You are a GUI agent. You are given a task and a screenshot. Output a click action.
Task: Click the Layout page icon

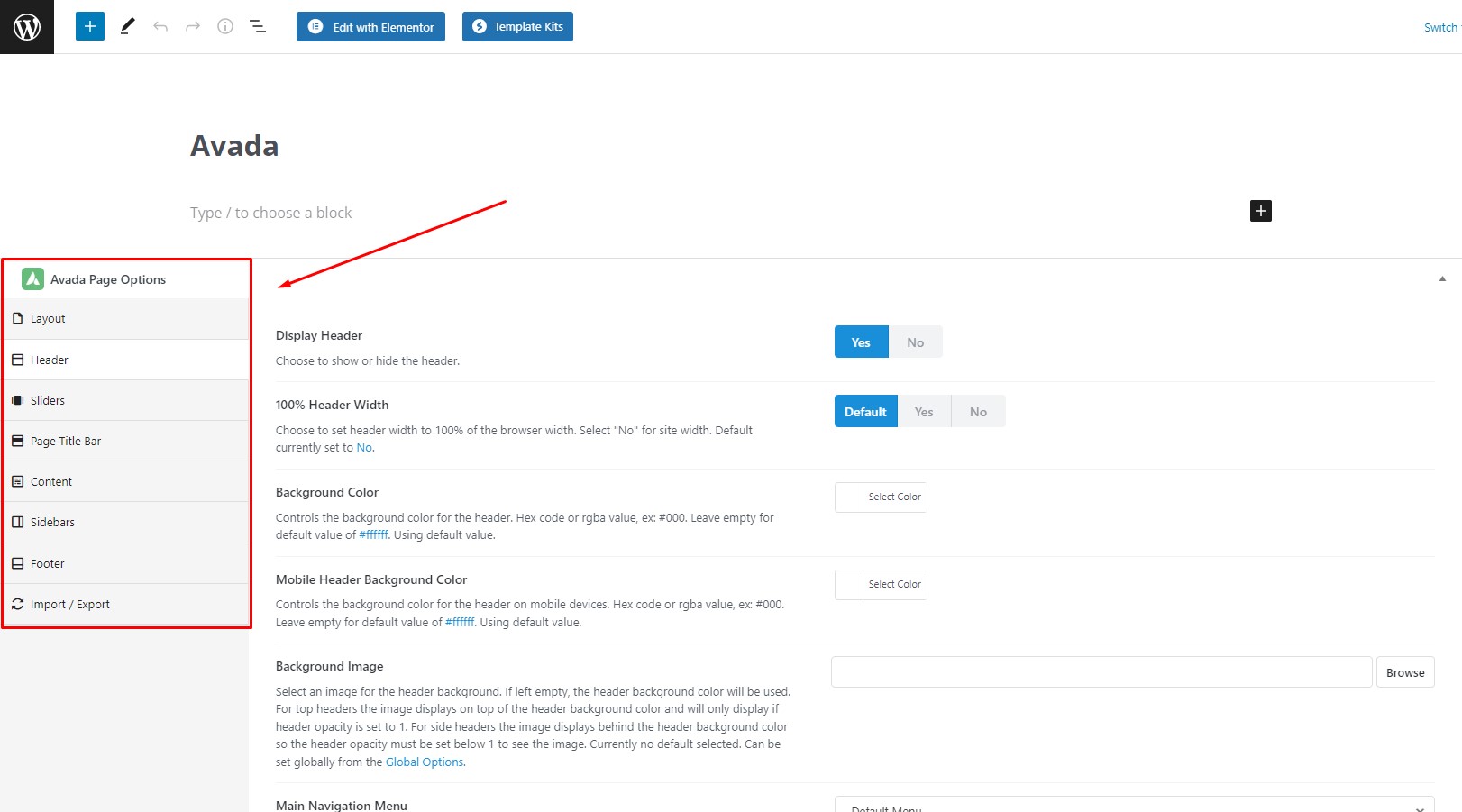(x=17, y=318)
